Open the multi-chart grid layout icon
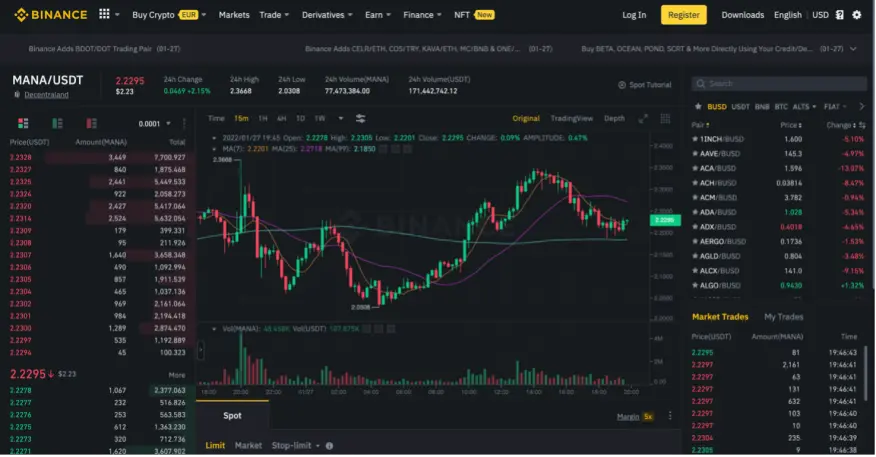The image size is (876, 457). tap(665, 118)
